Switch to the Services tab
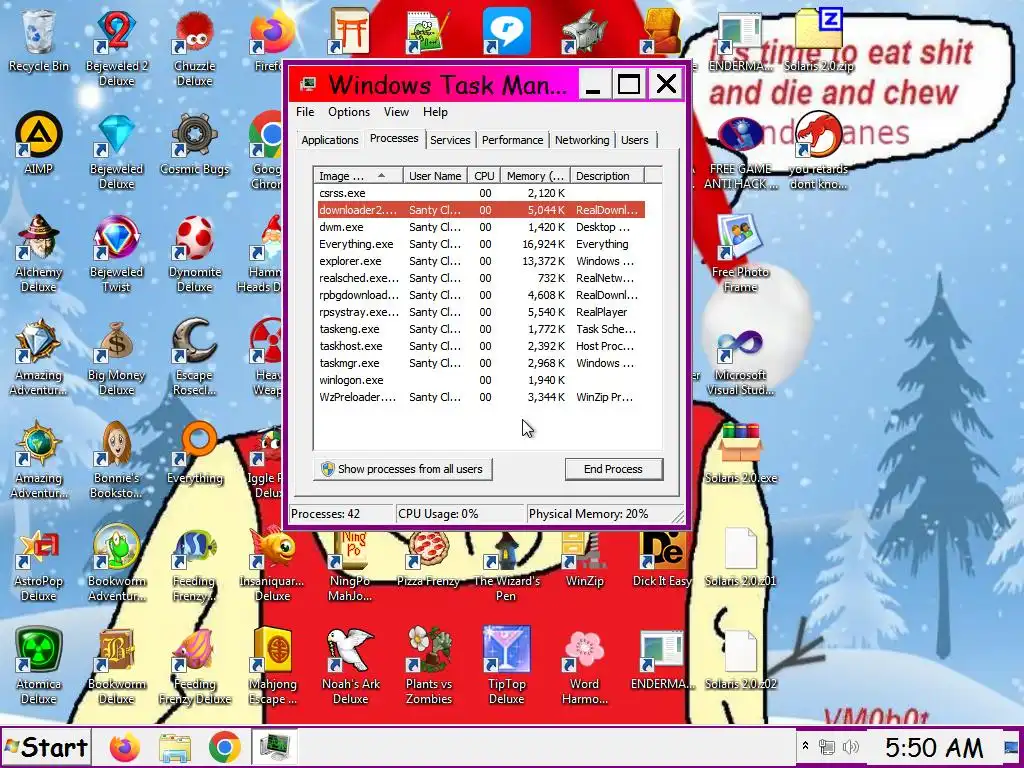The image size is (1024, 768). pyautogui.click(x=450, y=140)
